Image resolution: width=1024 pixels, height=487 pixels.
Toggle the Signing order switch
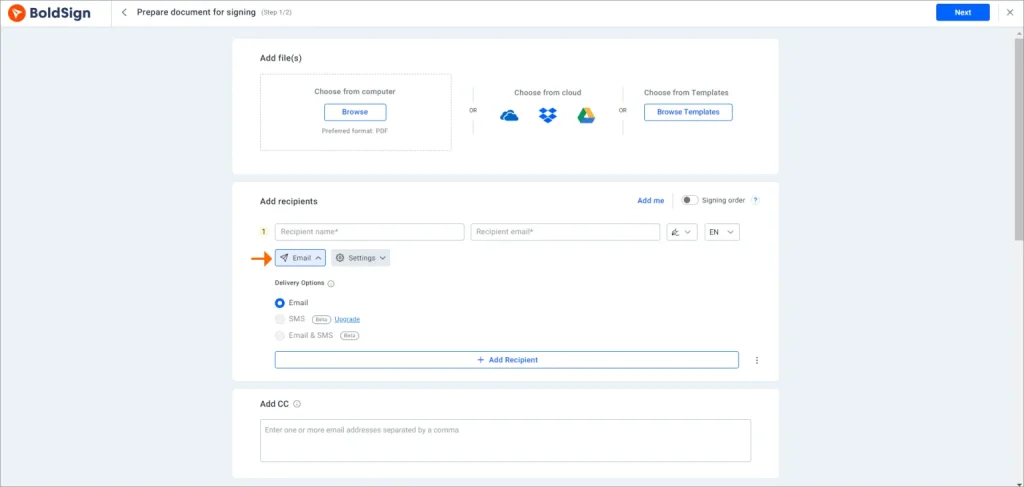pos(690,200)
